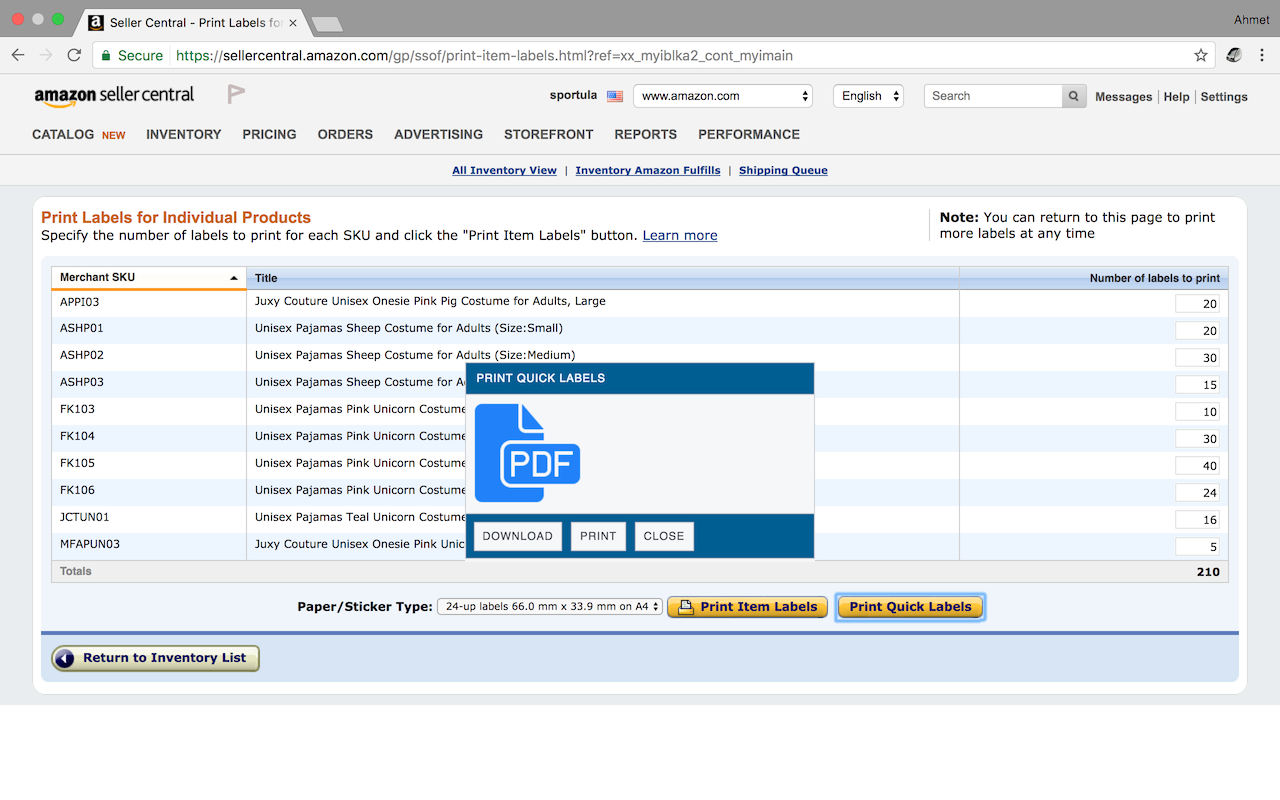The image size is (1280, 800).
Task: Click the Search input field
Action: point(993,96)
